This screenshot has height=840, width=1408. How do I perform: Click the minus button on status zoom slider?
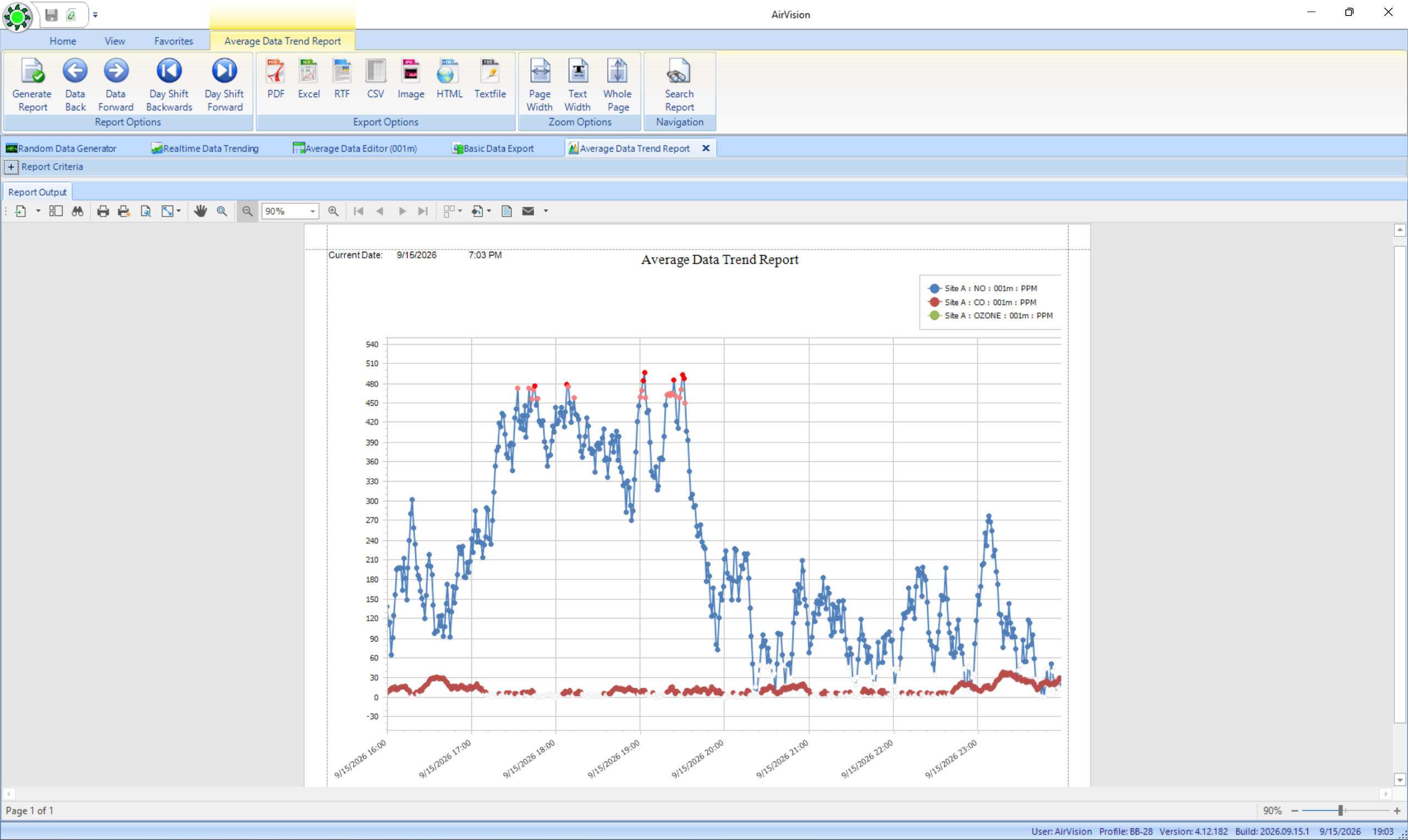point(1294,810)
